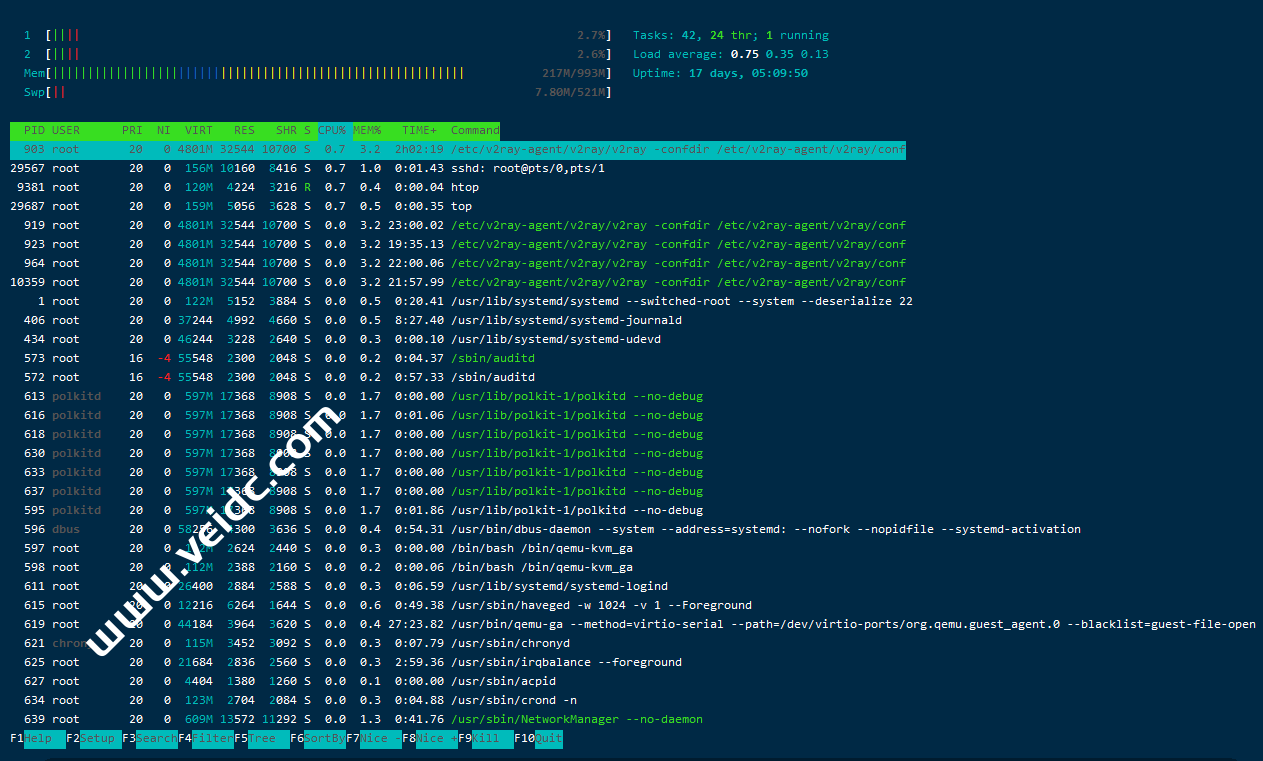
Task: Sort by VIRT column header
Action: [x=199, y=130]
